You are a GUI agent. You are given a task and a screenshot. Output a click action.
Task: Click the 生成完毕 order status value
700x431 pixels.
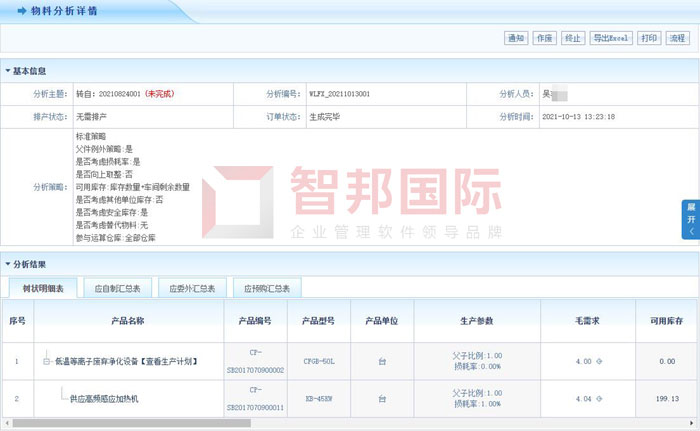tap(325, 117)
